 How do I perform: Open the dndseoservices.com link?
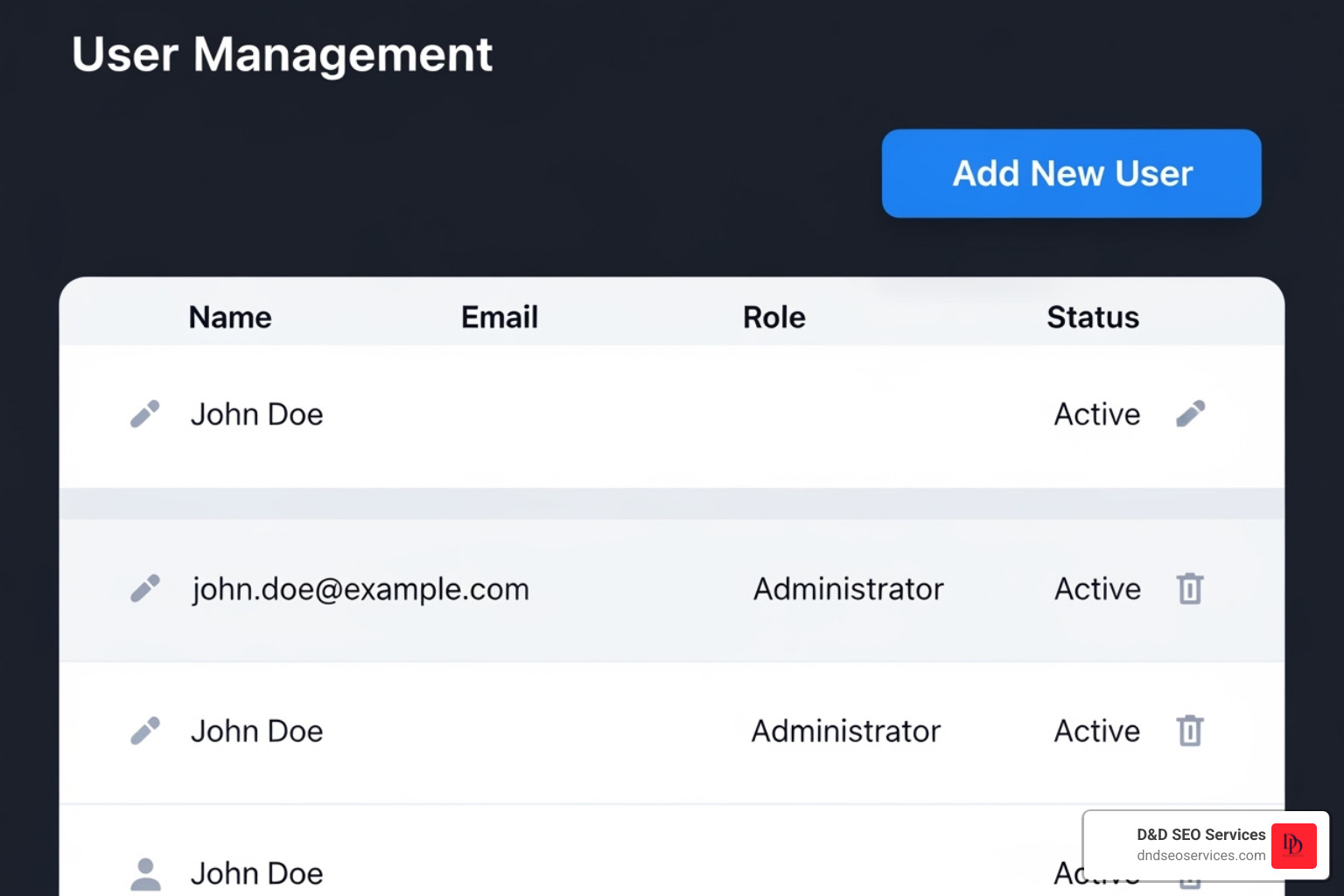pos(1200,856)
